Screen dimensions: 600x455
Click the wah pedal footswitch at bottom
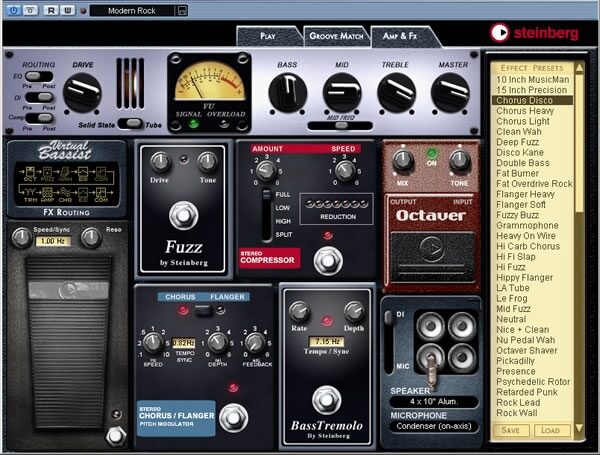(116, 435)
